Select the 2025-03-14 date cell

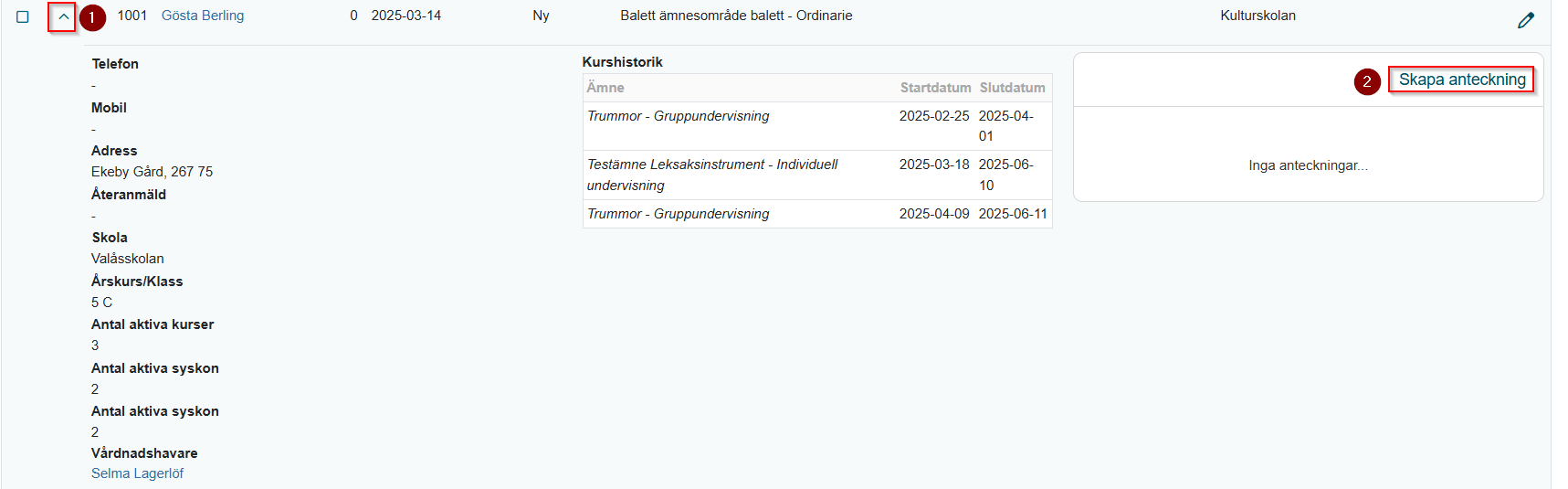click(x=406, y=16)
